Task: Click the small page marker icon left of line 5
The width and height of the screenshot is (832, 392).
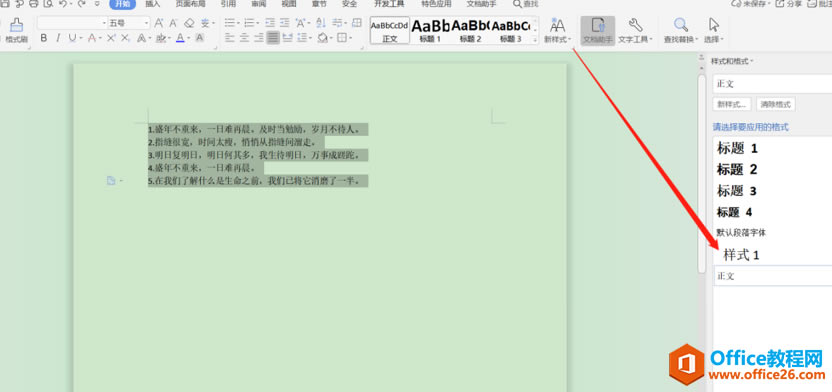Action: tap(111, 181)
